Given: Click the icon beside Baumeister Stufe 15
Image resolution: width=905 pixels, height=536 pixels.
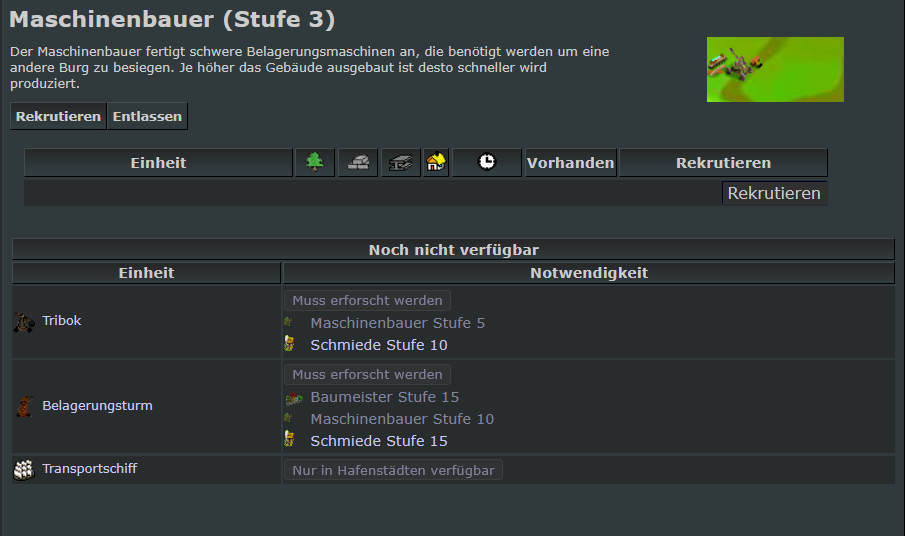Looking at the screenshot, I should [x=292, y=398].
